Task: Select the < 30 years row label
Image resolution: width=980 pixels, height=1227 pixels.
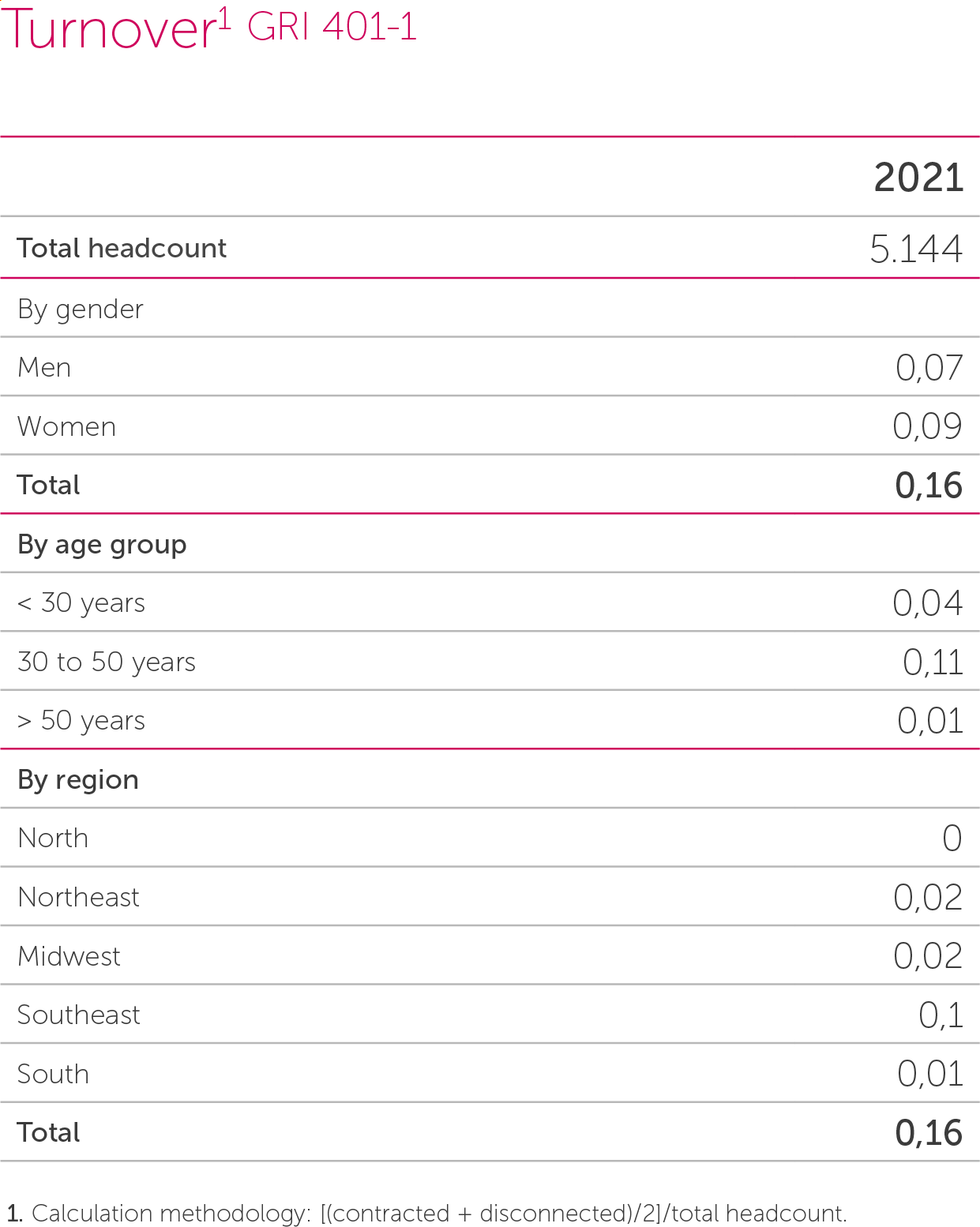Action: pyautogui.click(x=81, y=603)
